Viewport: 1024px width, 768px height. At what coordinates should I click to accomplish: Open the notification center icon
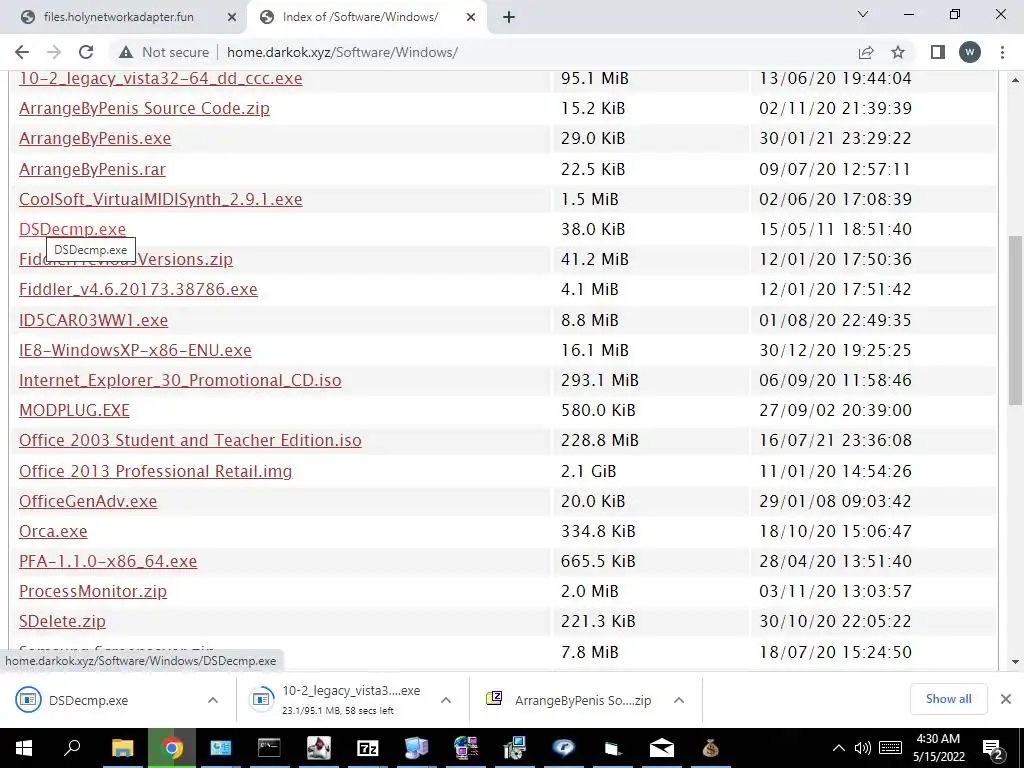pos(992,749)
